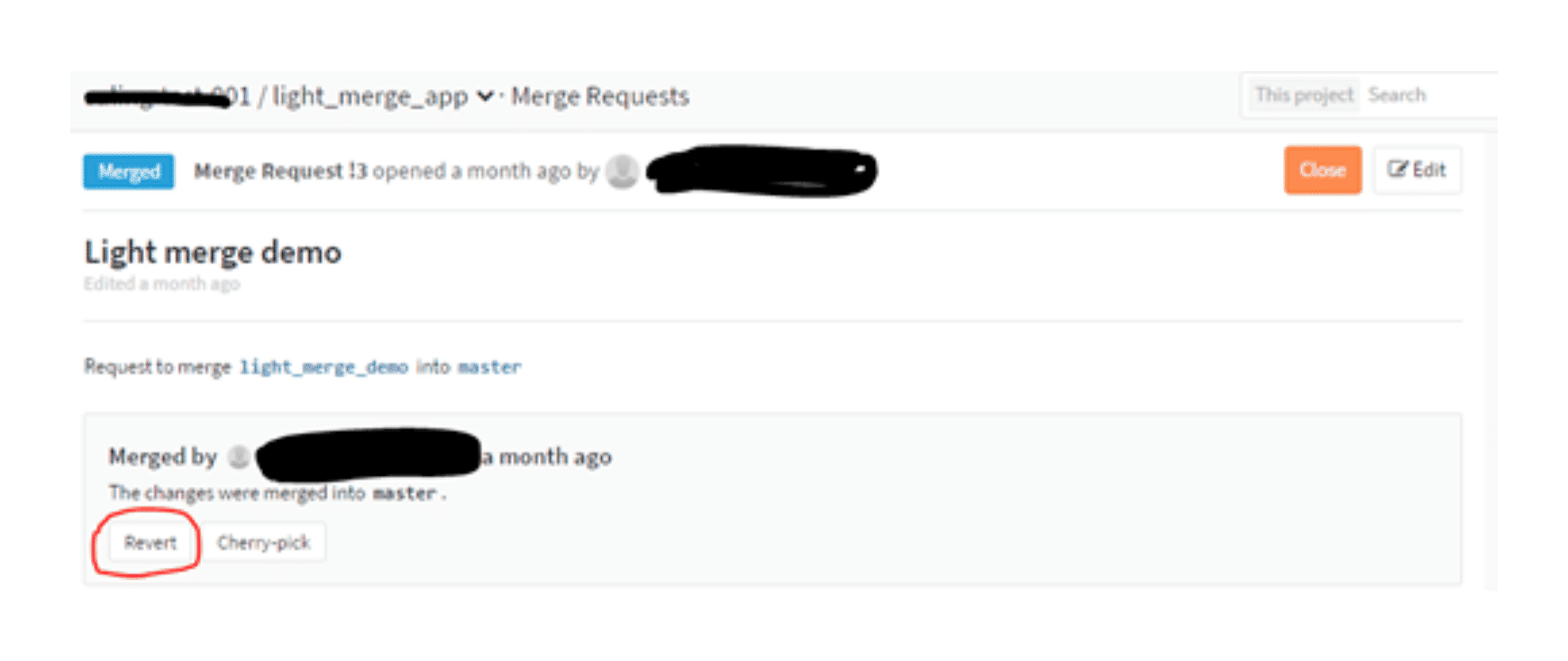Click the small avatar beside 'Merged by'

click(x=239, y=457)
